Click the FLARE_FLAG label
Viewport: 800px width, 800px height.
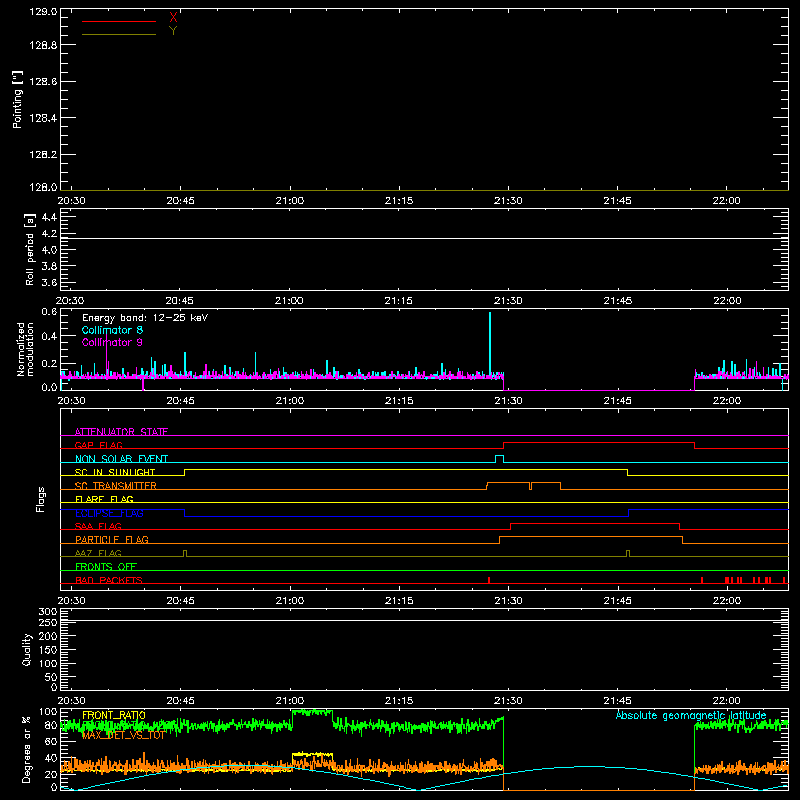(104, 499)
